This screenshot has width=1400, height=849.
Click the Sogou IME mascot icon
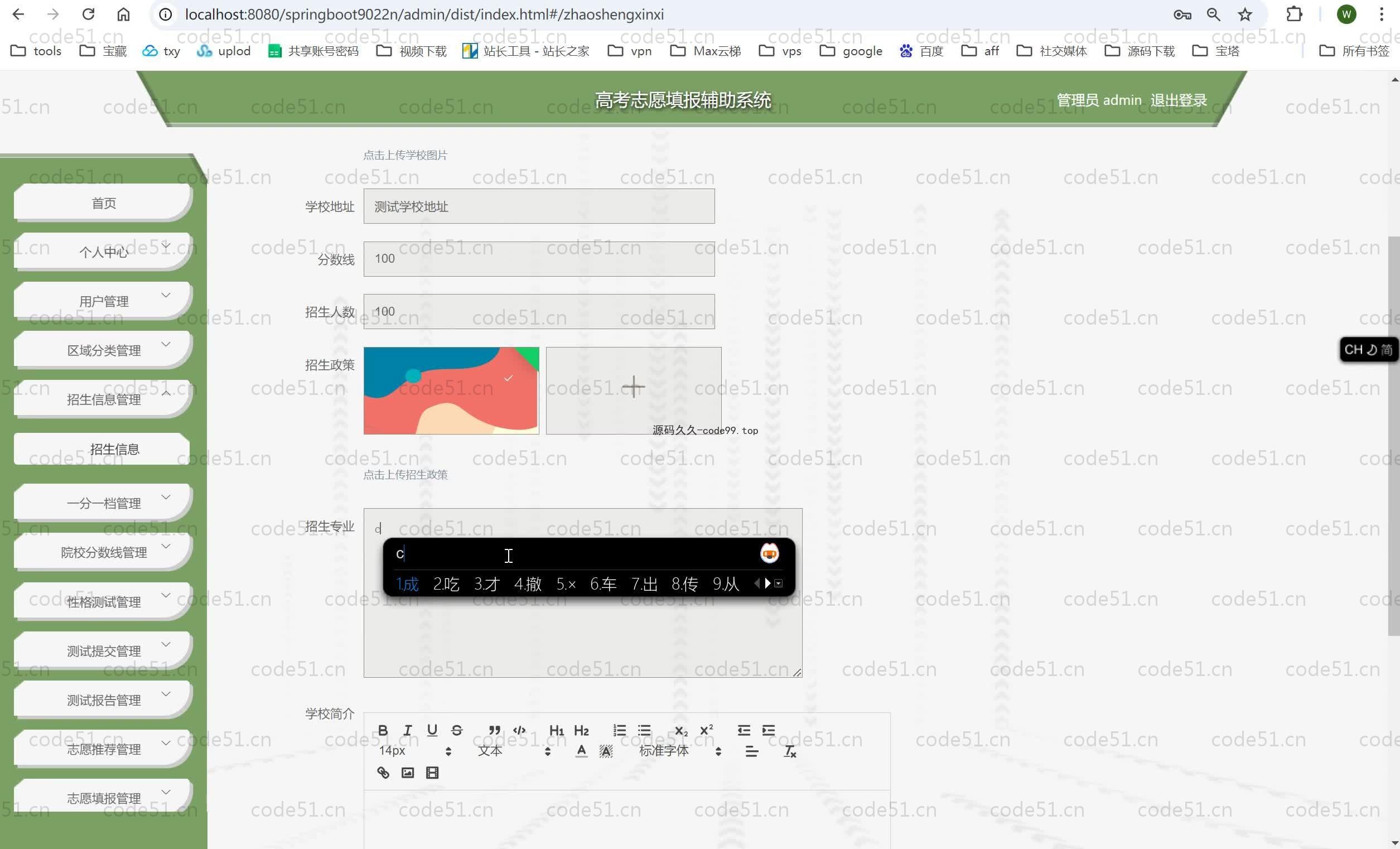[x=769, y=553]
